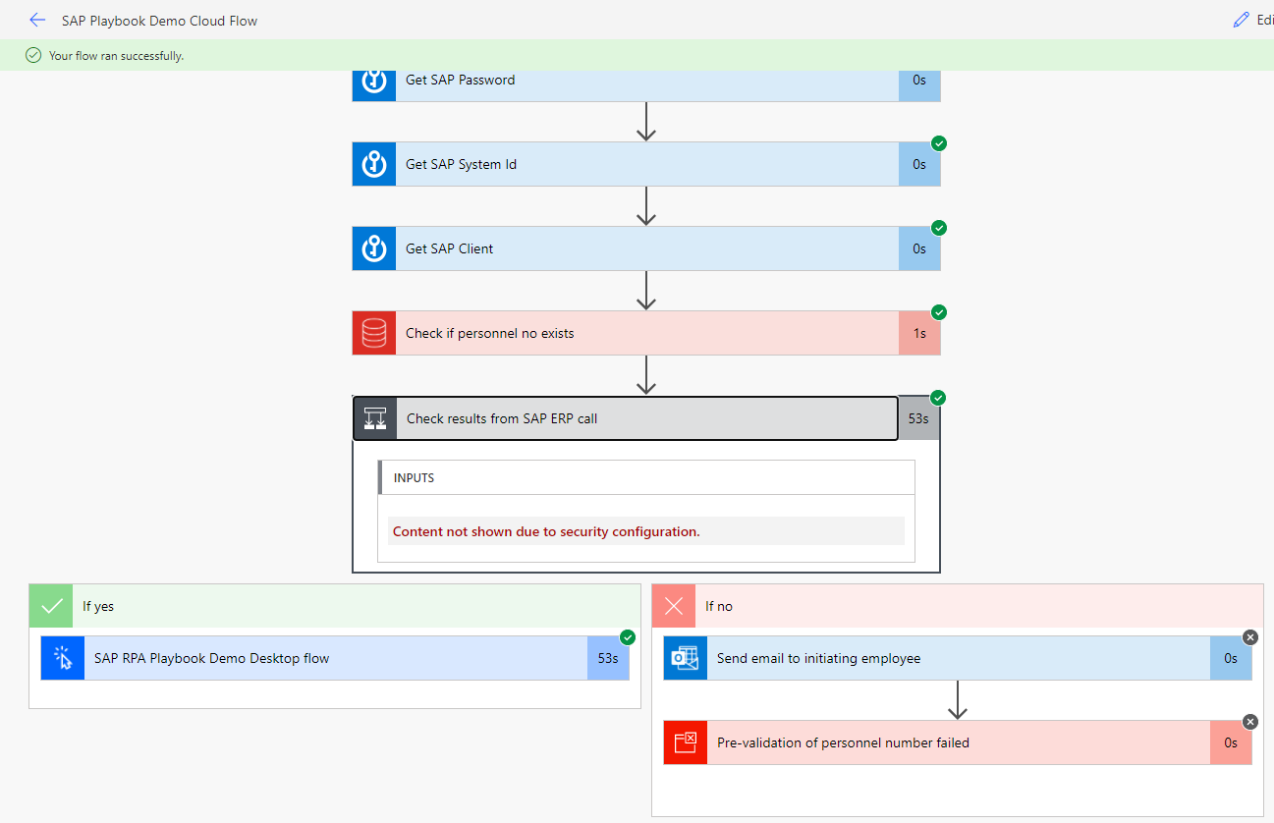Click the Get SAP System Id key vault icon
The width and height of the screenshot is (1274, 823).
(374, 164)
